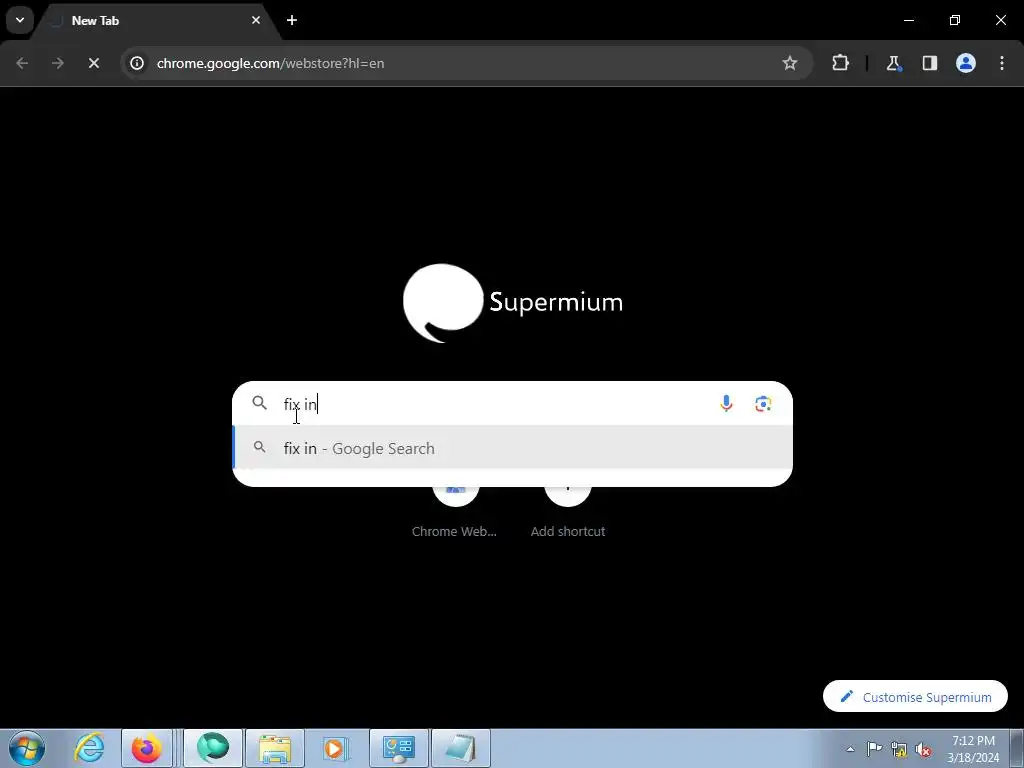Open the profile avatar menu
Image resolution: width=1024 pixels, height=768 pixels.
pos(966,63)
